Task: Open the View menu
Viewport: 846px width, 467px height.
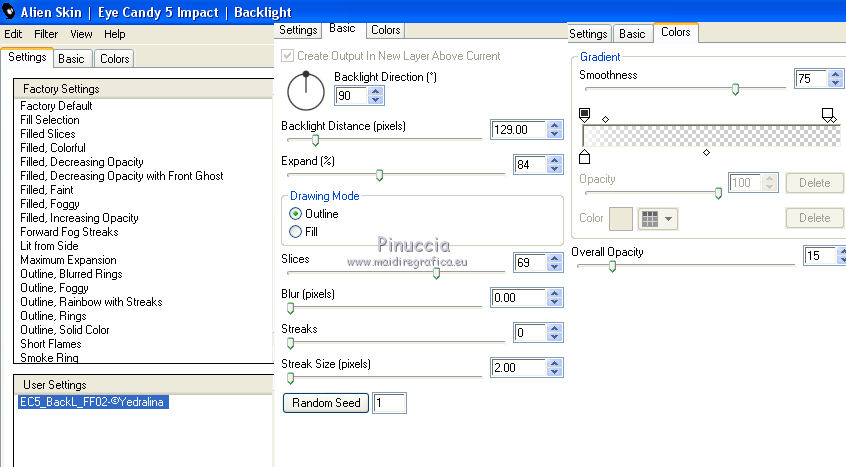Action: pyautogui.click(x=81, y=34)
